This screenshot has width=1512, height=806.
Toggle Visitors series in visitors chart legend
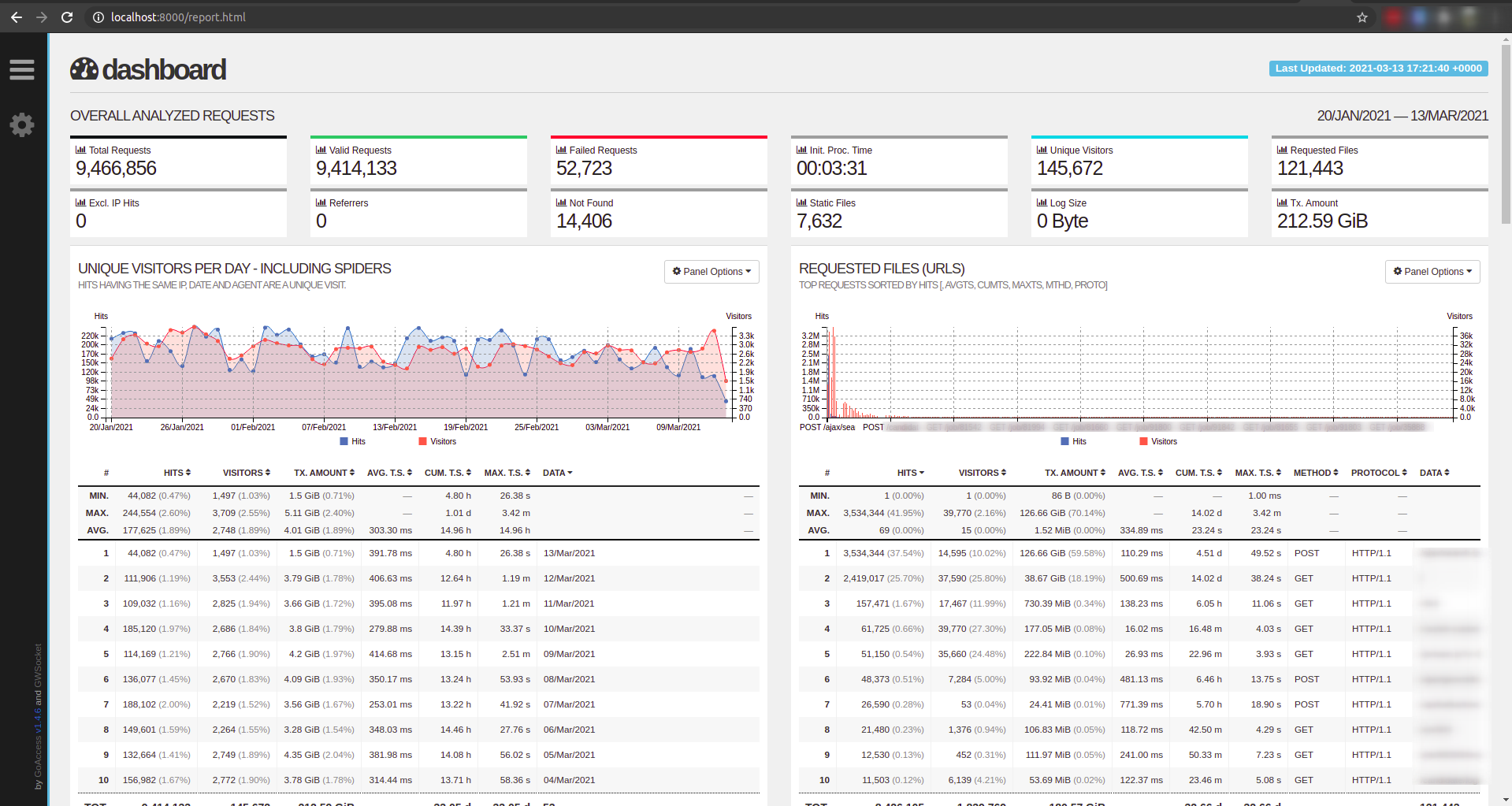pos(437,441)
